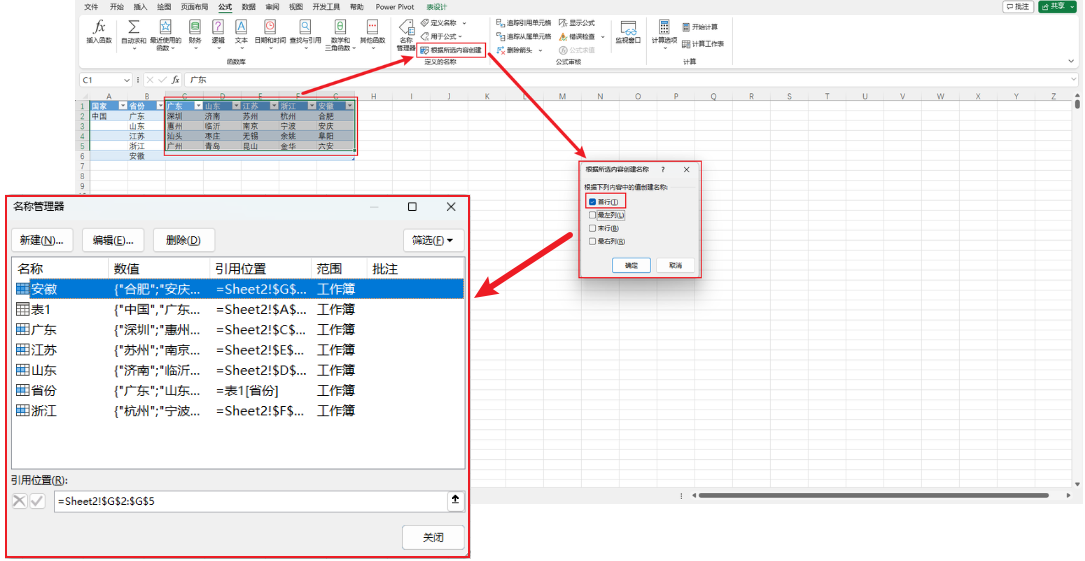This screenshot has width=1085, height=561.
Task: Open the 表设计 tab
Action: 437,7
